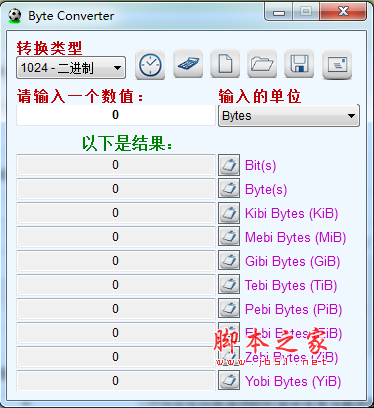Click the new blank document icon

click(x=225, y=64)
